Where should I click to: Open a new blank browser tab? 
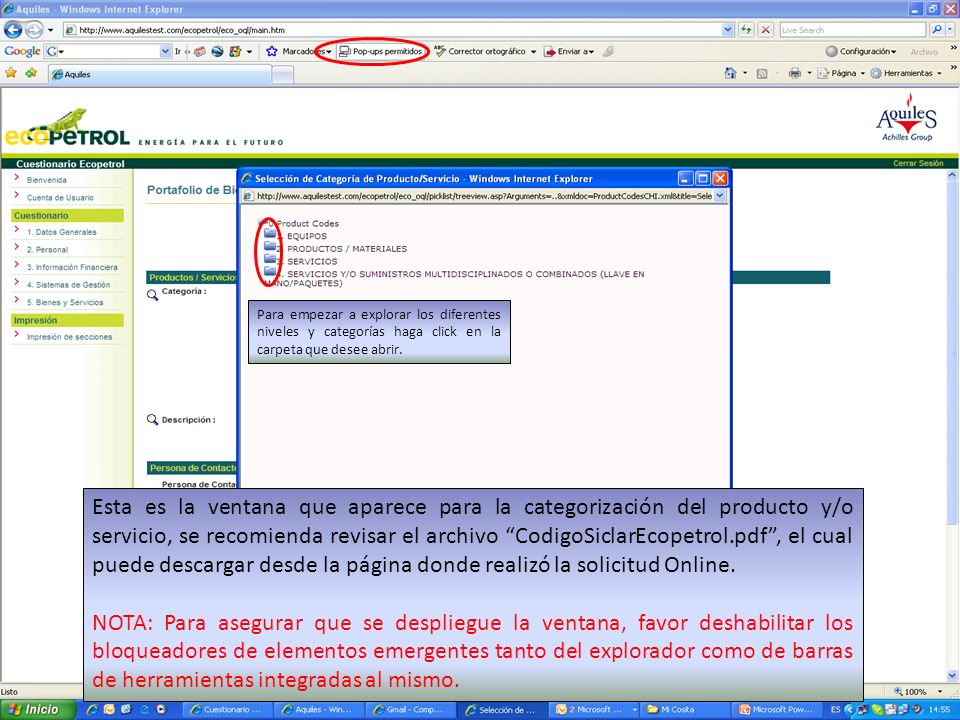(x=282, y=75)
